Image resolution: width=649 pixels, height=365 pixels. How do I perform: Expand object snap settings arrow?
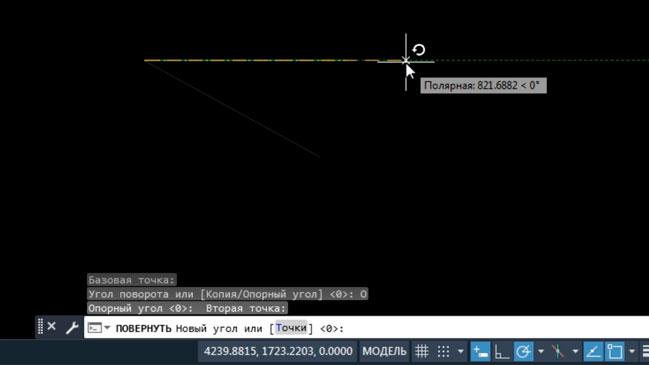(x=632, y=351)
